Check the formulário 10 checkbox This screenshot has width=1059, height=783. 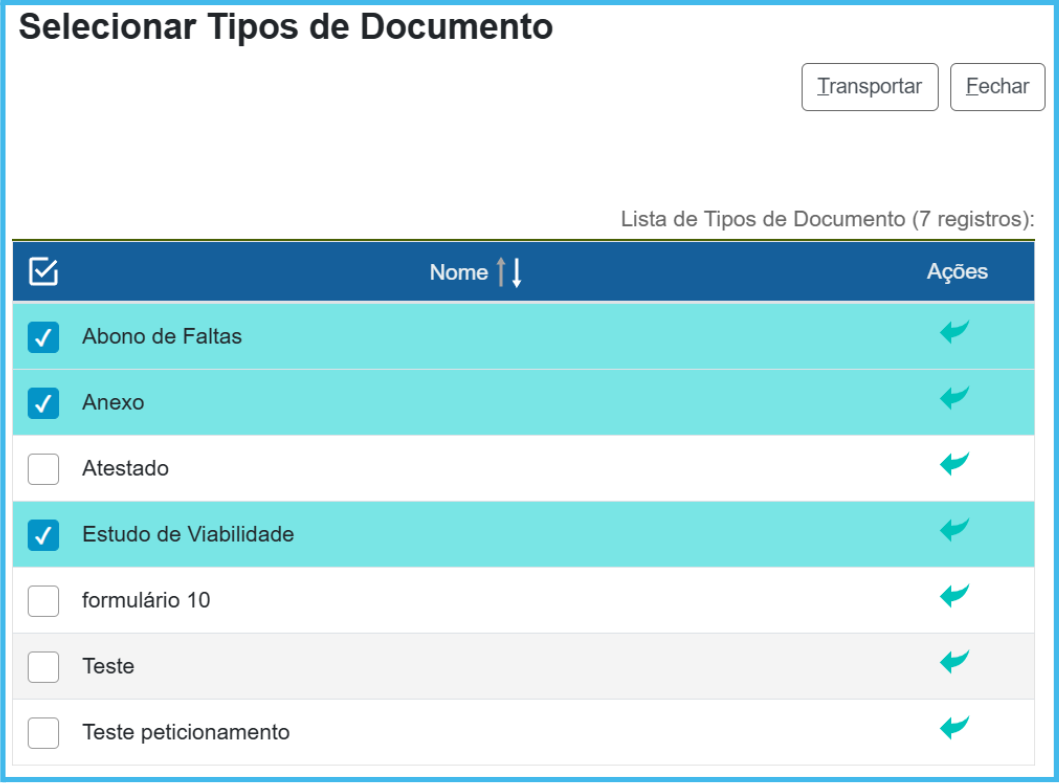click(x=43, y=601)
